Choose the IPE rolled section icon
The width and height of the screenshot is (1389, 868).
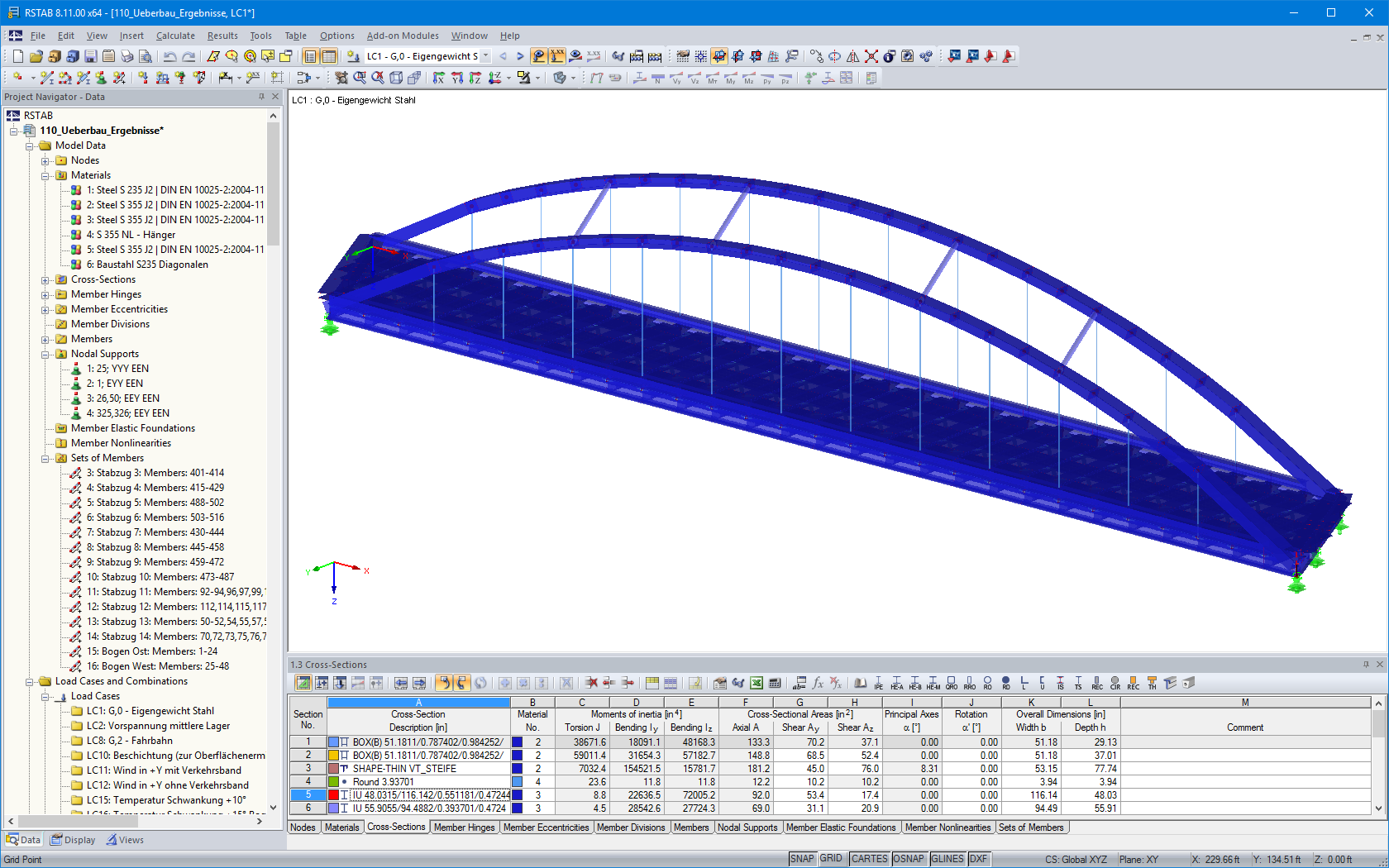point(879,683)
